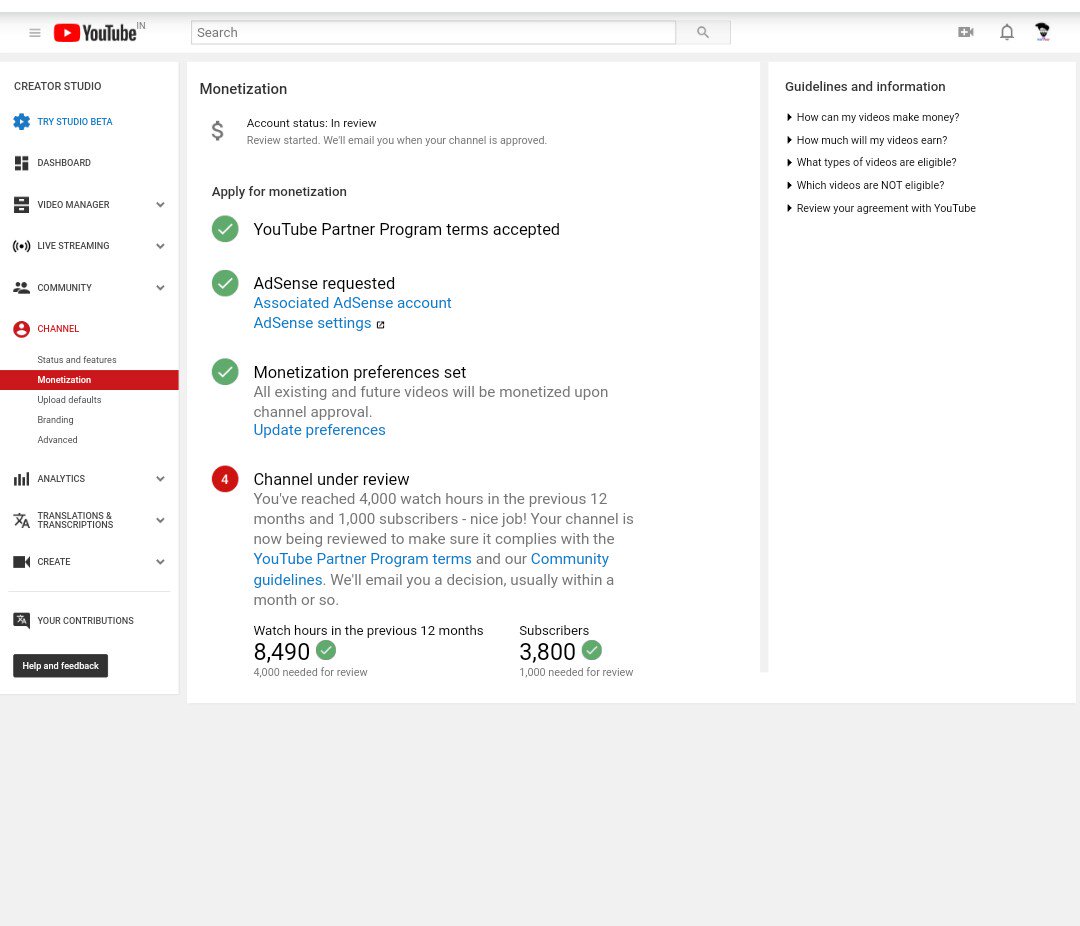This screenshot has width=1080, height=926.
Task: Click the green check next to 8,490
Action: point(326,650)
